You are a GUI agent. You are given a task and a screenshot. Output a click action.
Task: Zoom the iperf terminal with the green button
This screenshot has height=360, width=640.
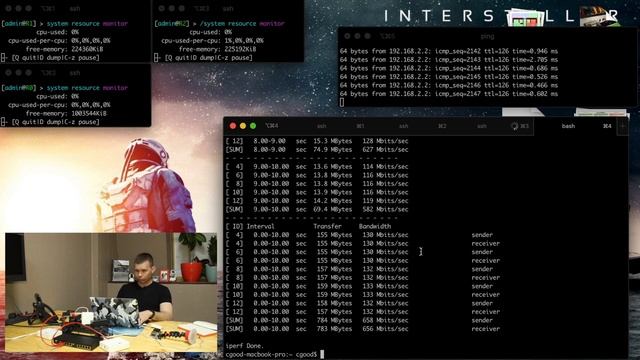point(253,126)
